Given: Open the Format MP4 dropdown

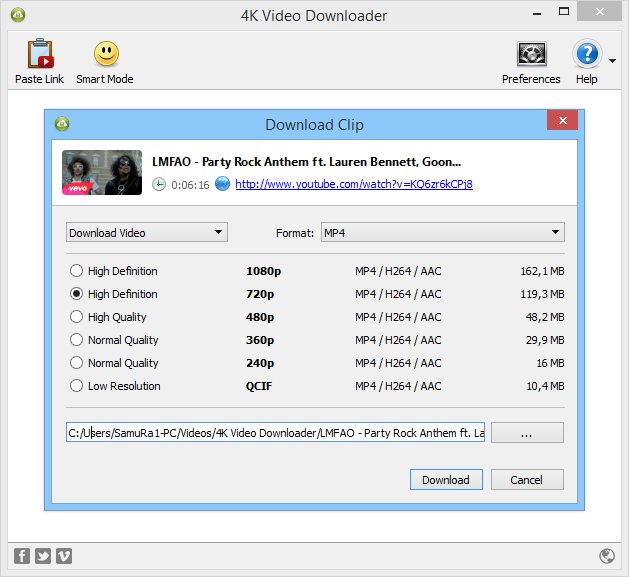Looking at the screenshot, I should pos(442,232).
